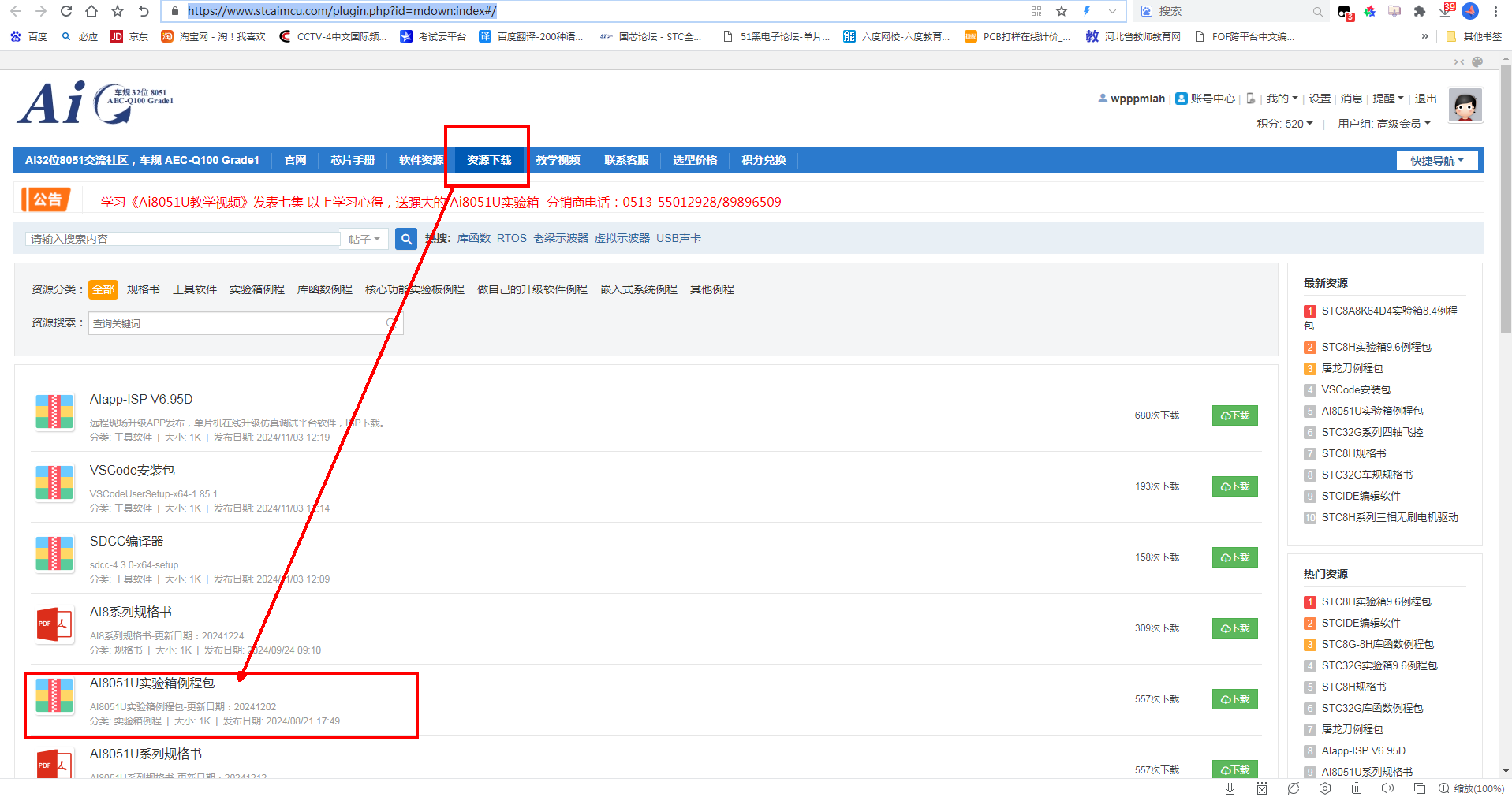Expand the 积分: 520 points dropdown
This screenshot has height=797, width=1512.
click(1285, 124)
